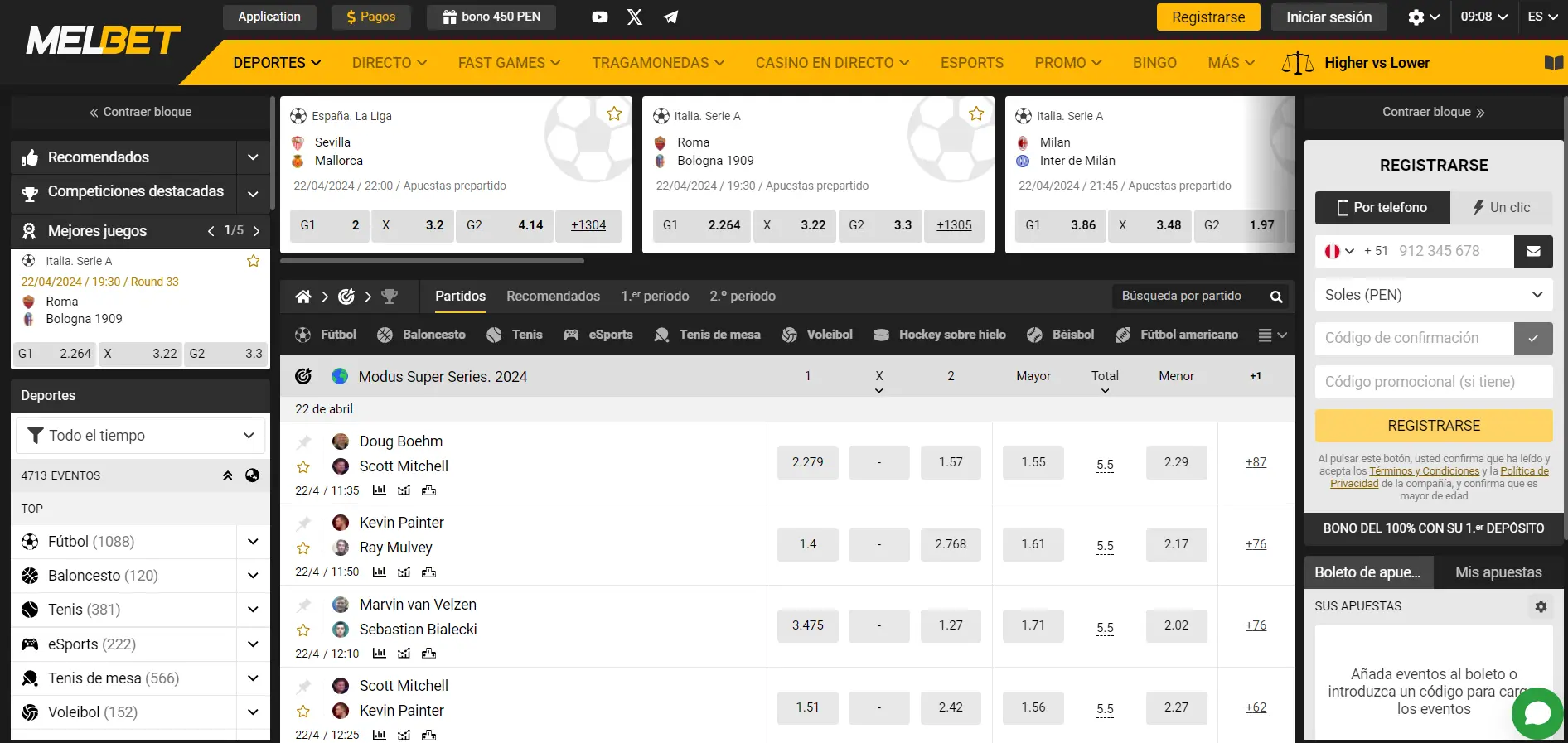Open the rules book icon
This screenshot has height=743, width=1568.
coord(1554,63)
